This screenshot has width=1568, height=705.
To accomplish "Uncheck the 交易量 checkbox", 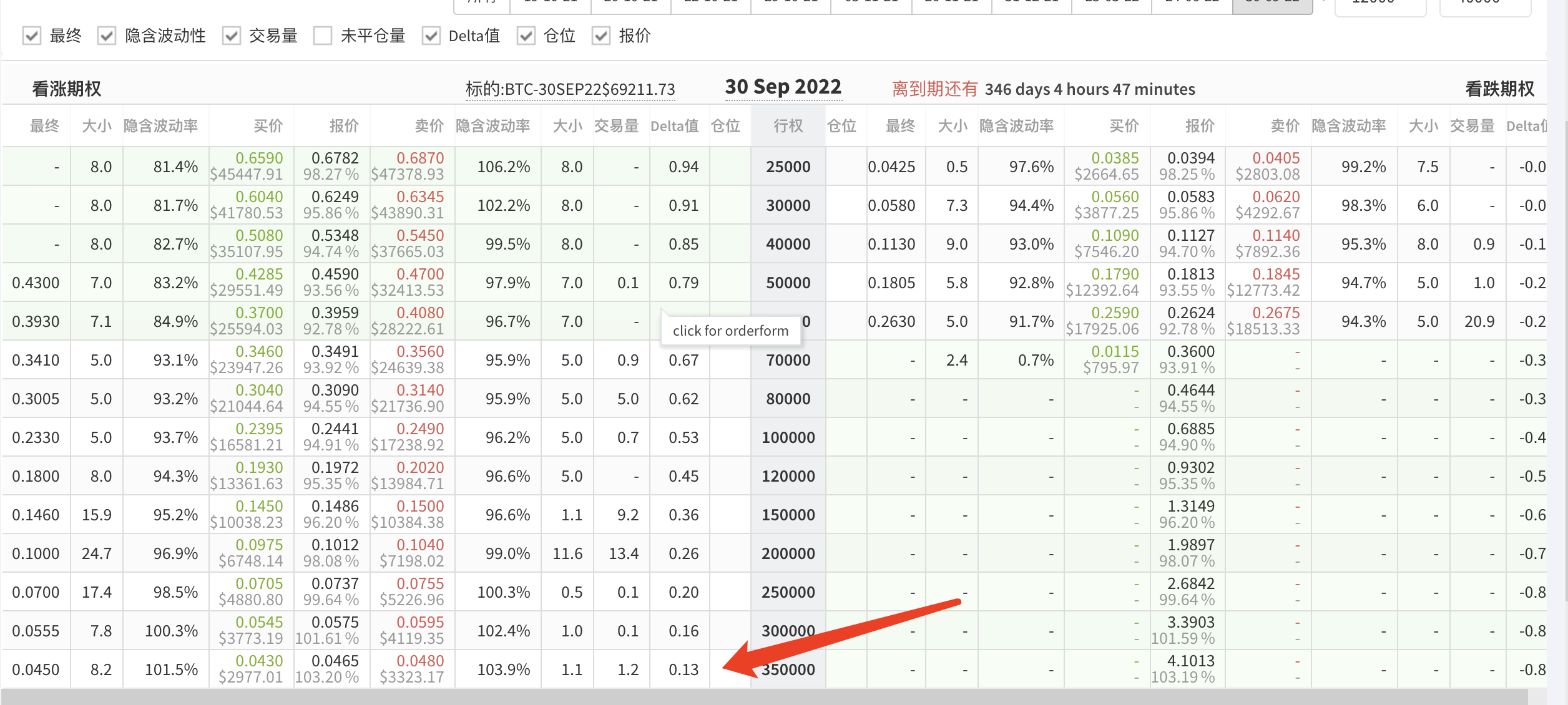I will (232, 36).
